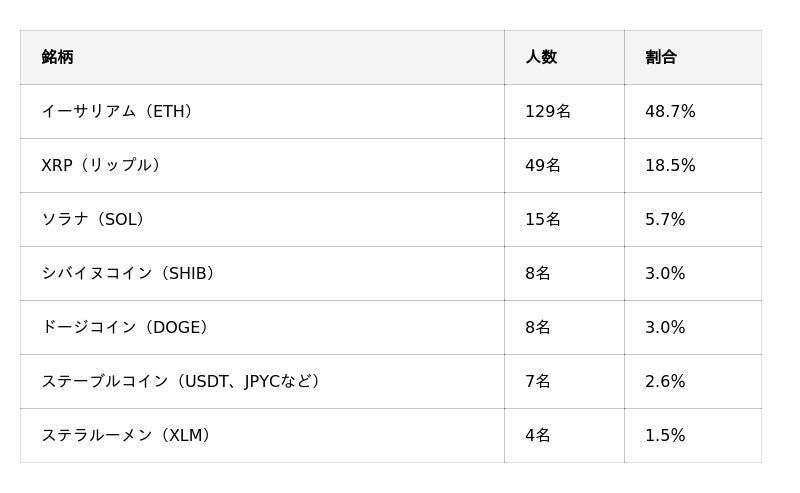Select the ステラルーメン（XLM） cell

click(x=126, y=435)
